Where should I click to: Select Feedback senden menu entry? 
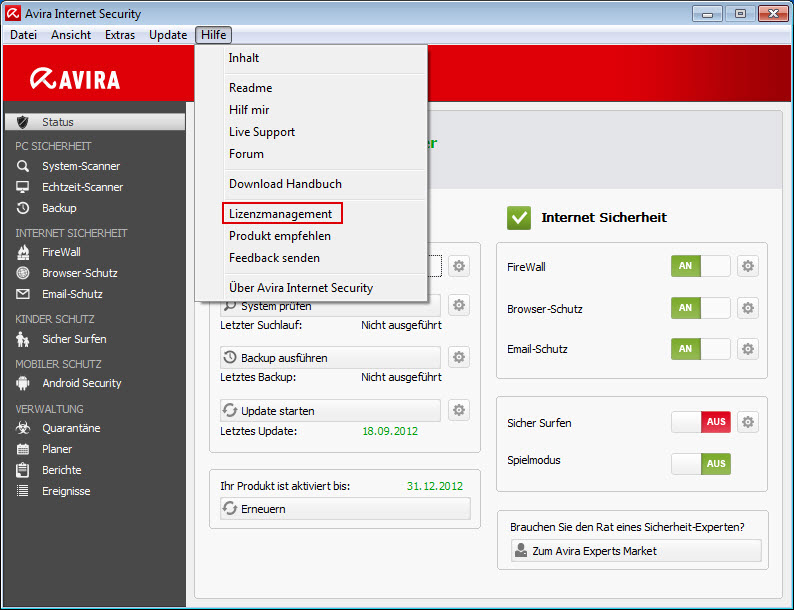tap(311, 258)
